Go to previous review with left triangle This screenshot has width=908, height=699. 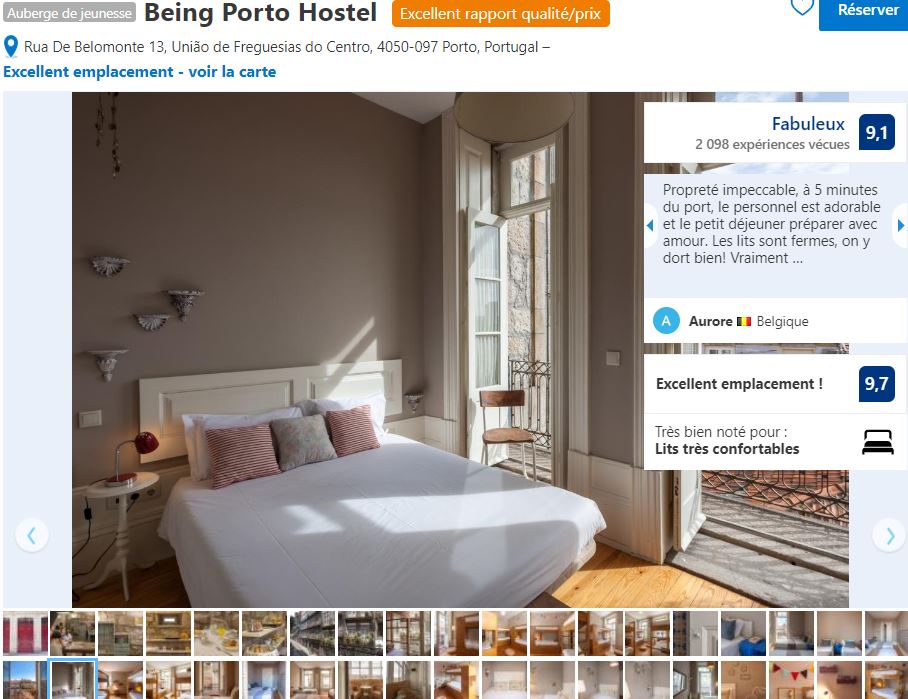point(650,225)
